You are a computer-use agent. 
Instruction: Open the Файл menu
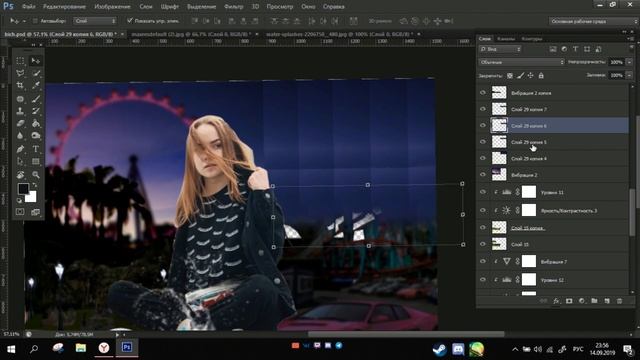tap(28, 7)
